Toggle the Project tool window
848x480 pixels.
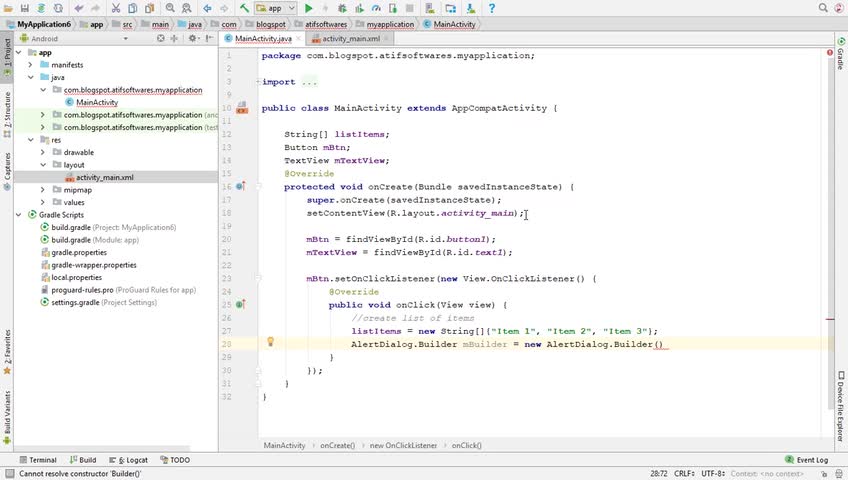pyautogui.click(x=6, y=52)
